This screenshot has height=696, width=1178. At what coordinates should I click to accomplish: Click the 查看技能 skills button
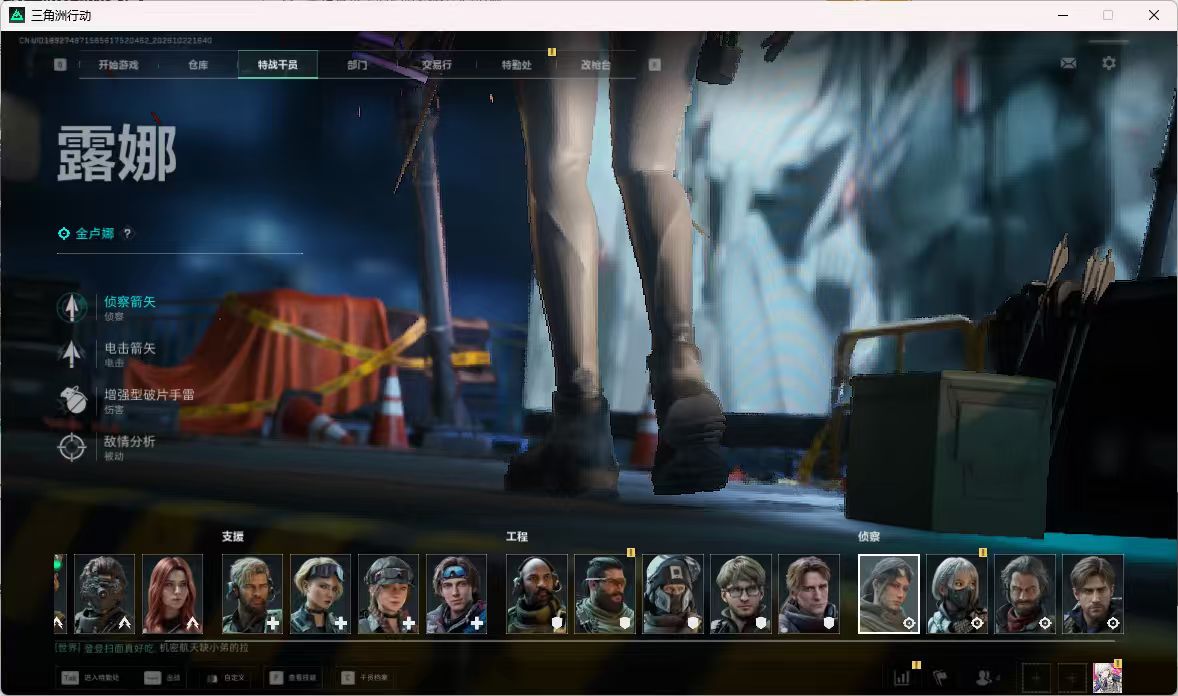(293, 678)
